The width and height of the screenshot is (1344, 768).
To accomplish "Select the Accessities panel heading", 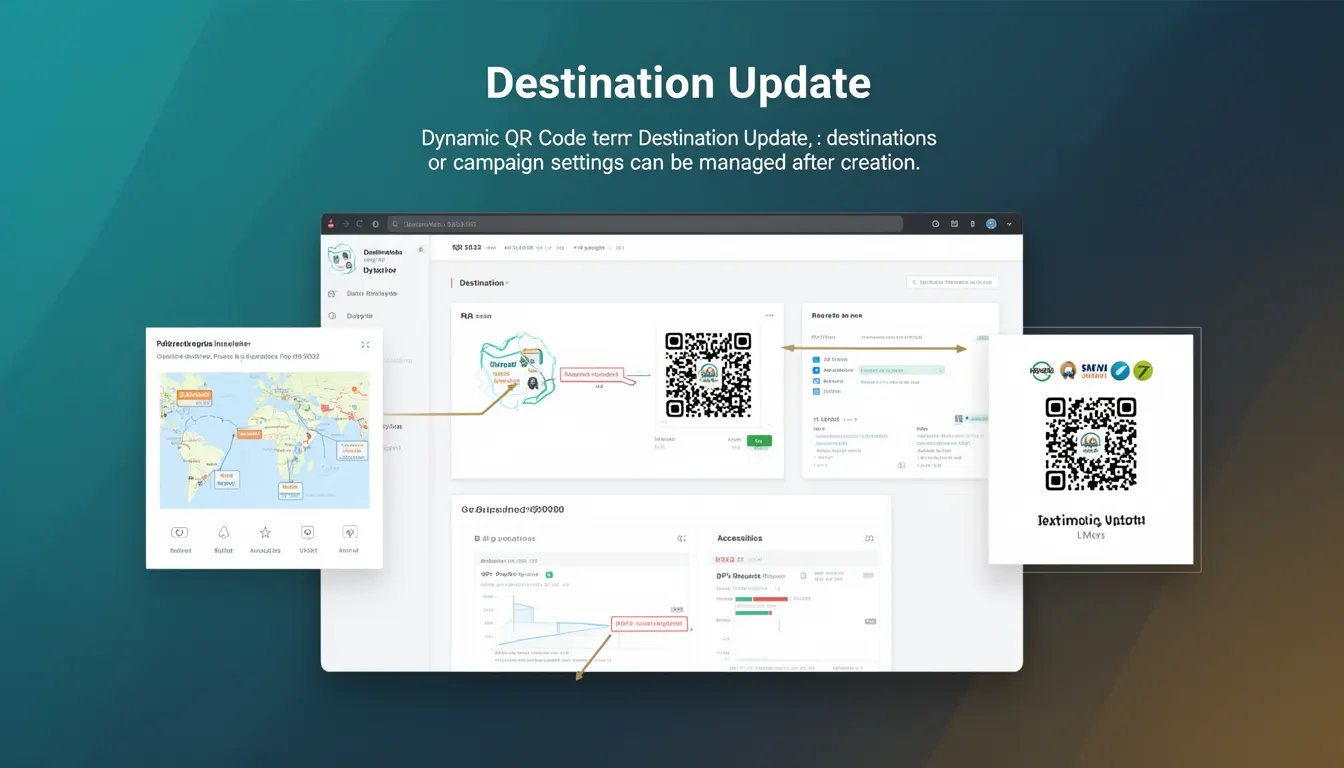I will [x=740, y=538].
